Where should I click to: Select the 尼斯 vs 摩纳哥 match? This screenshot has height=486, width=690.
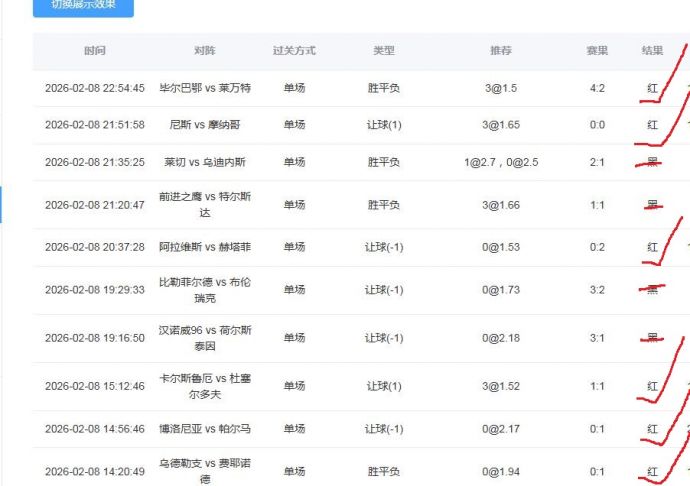(205, 125)
